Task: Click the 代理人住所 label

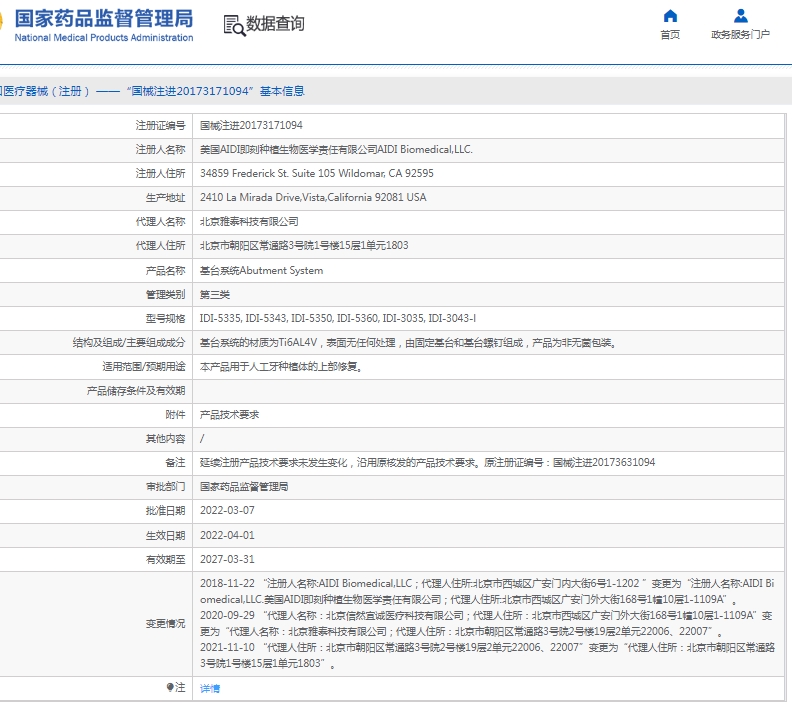Action: tap(160, 245)
